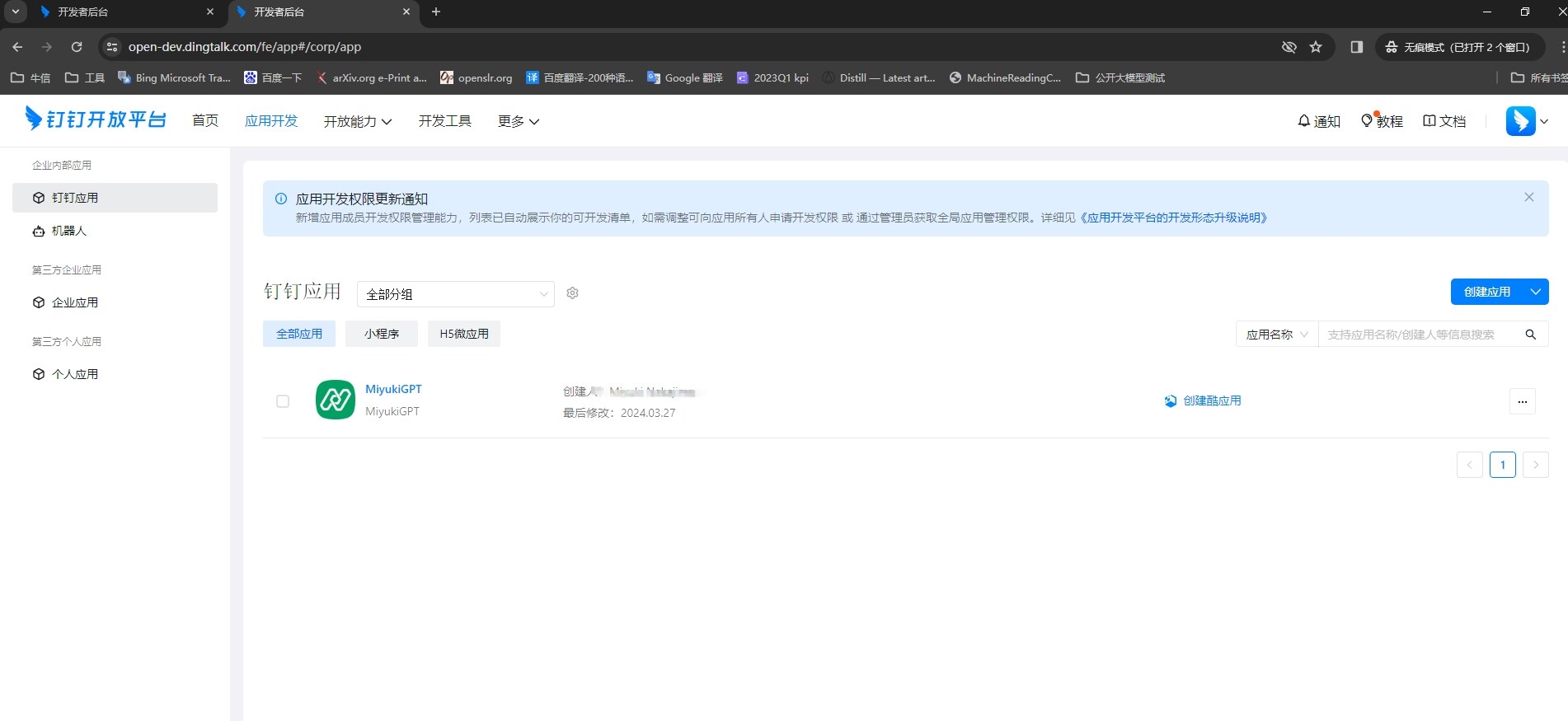Image resolution: width=1568 pixels, height=721 pixels.
Task: Expand the 创建应用 dropdown arrow
Action: (1536, 292)
